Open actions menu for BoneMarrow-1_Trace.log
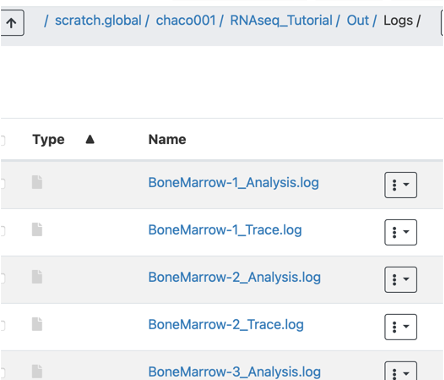444x380 pixels. 400,232
